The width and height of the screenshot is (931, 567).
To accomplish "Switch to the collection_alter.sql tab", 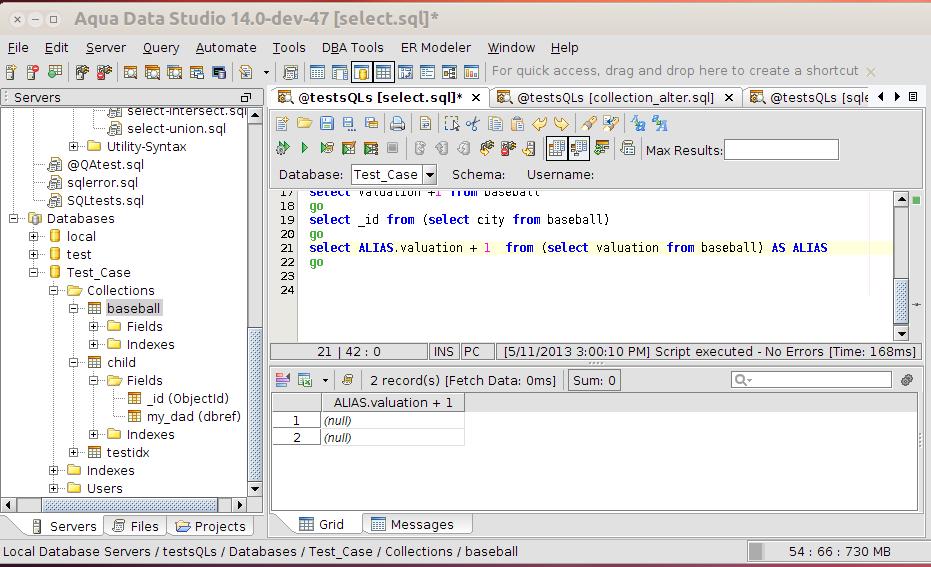I will click(616, 97).
